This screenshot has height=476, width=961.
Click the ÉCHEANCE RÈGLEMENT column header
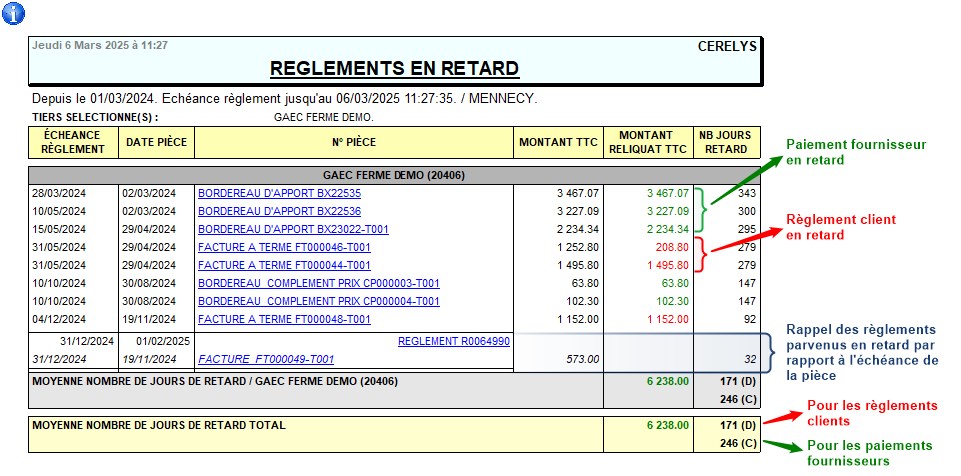tap(73, 142)
